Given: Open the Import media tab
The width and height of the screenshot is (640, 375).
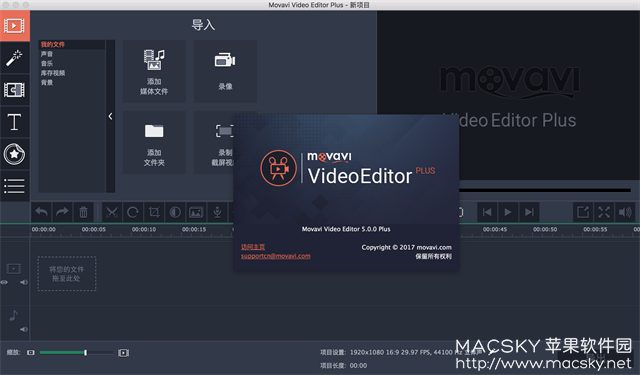Looking at the screenshot, I should pos(15,26).
